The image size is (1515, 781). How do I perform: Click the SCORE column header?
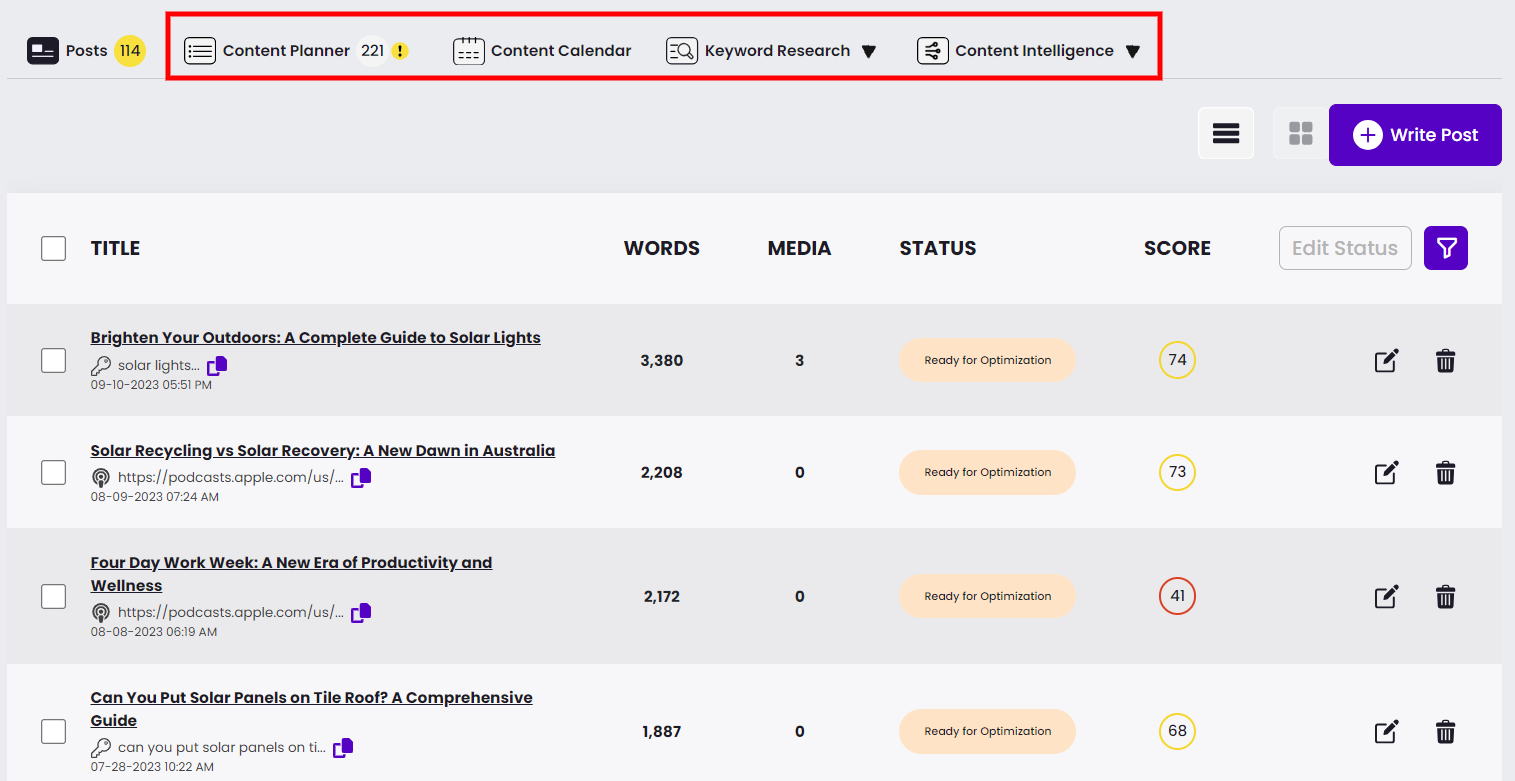[1177, 248]
